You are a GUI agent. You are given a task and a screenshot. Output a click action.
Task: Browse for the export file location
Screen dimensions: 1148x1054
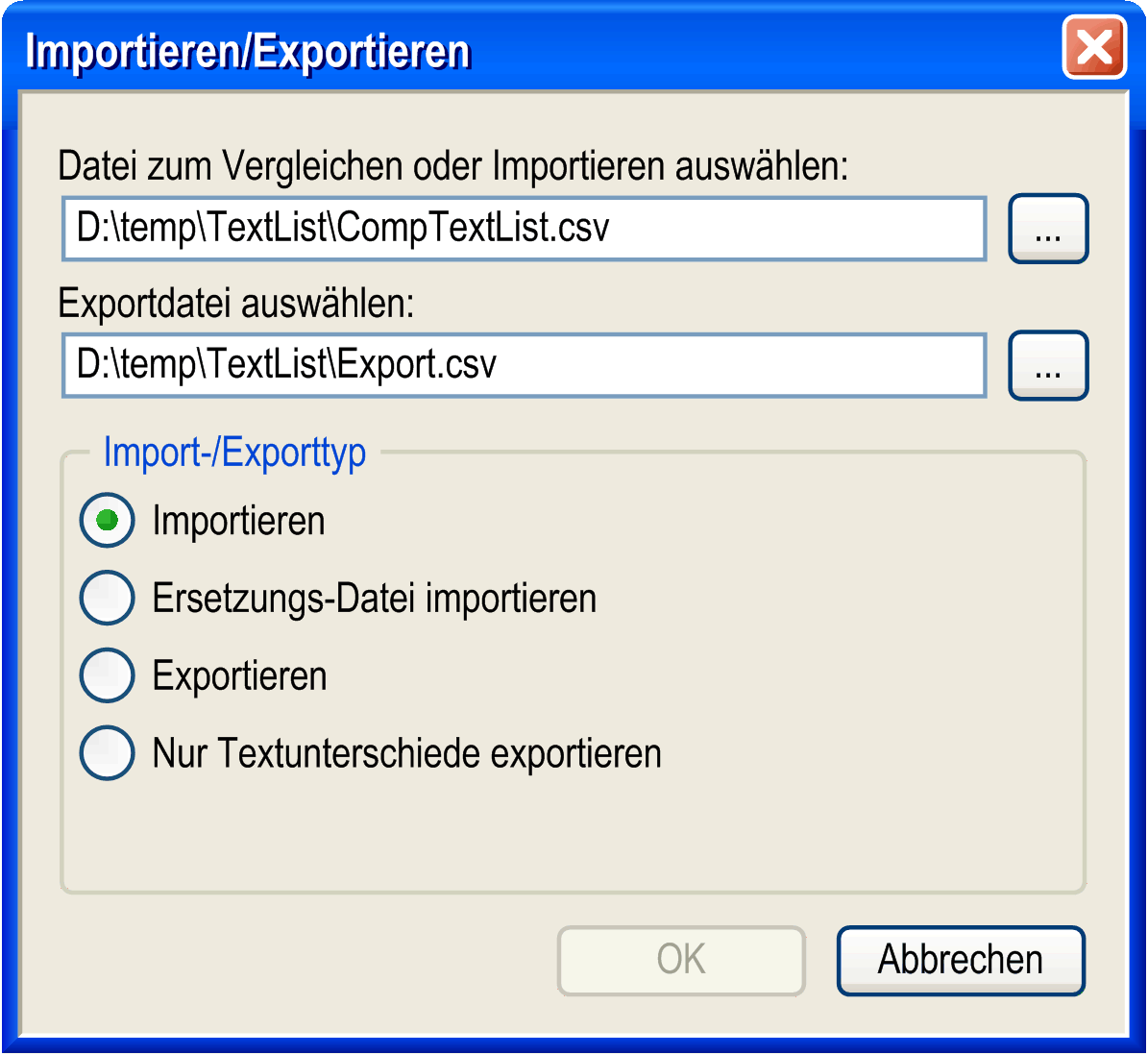click(x=1048, y=365)
